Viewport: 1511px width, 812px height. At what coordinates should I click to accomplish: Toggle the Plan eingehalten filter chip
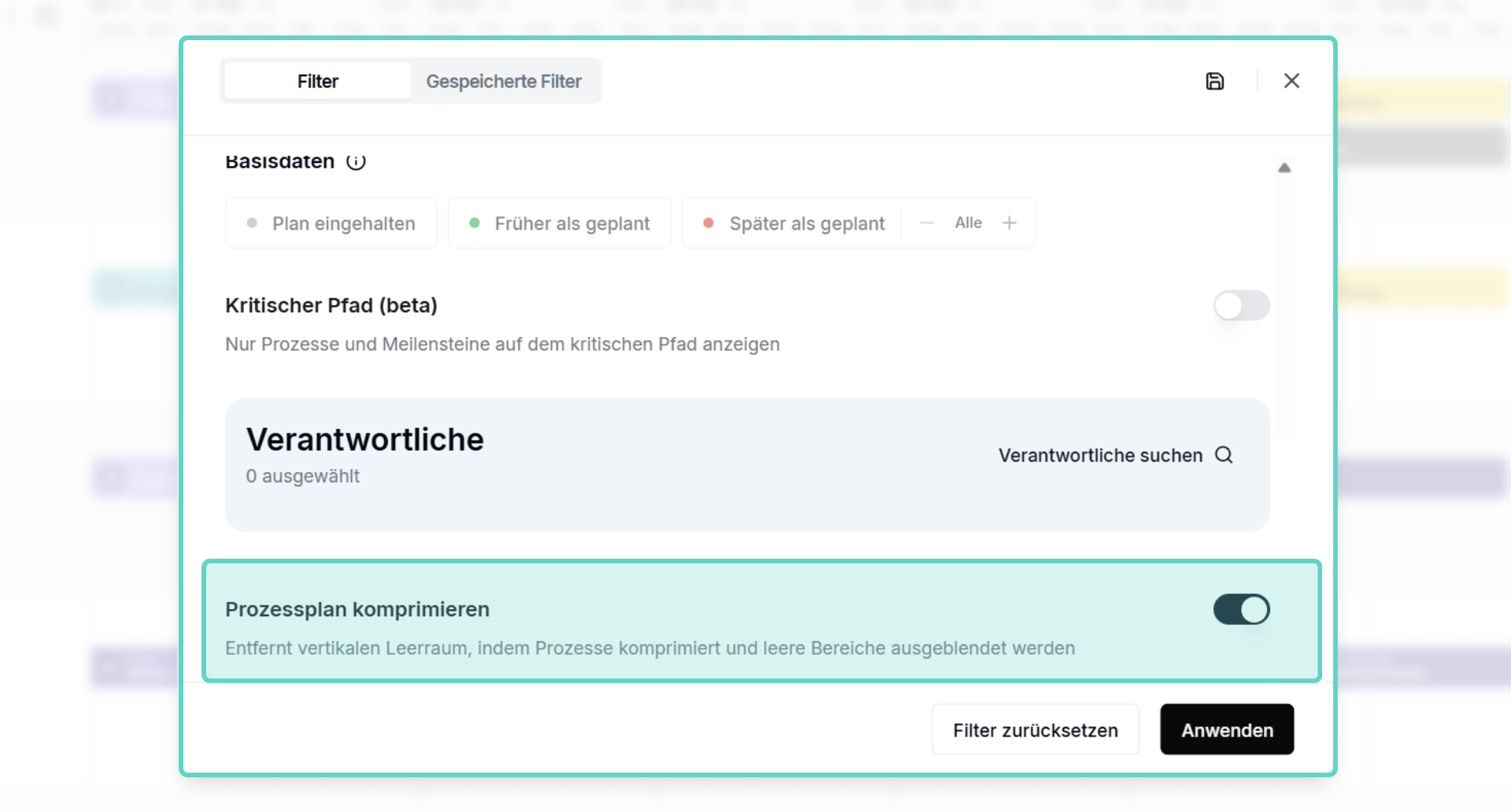pos(331,223)
